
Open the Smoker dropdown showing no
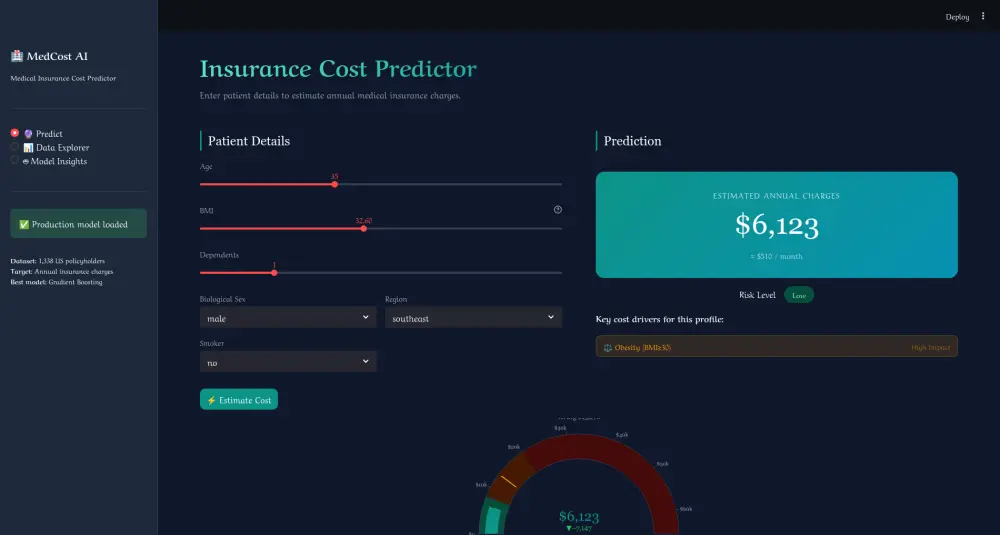(x=288, y=362)
